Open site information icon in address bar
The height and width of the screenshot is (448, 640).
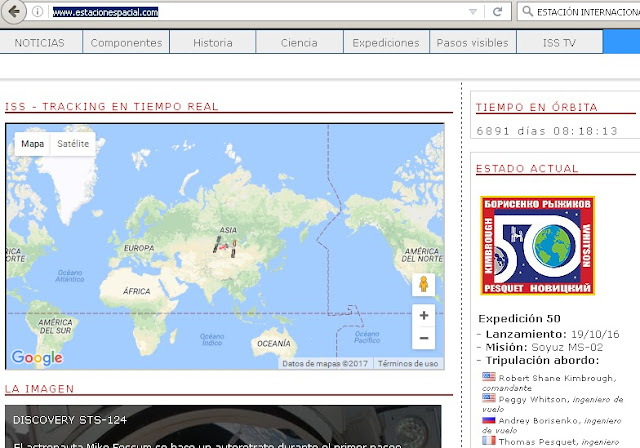pyautogui.click(x=37, y=12)
